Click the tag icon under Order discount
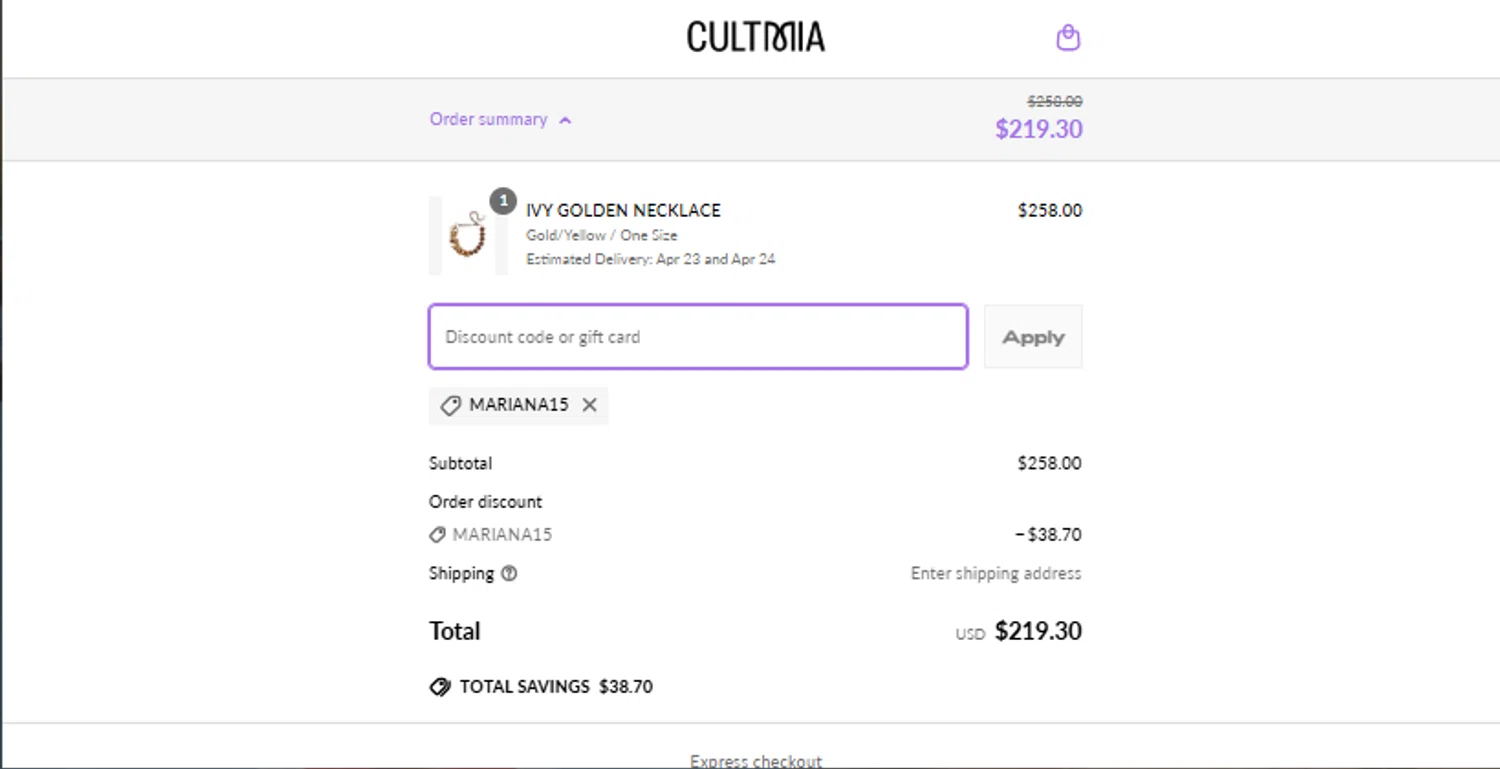 [437, 535]
